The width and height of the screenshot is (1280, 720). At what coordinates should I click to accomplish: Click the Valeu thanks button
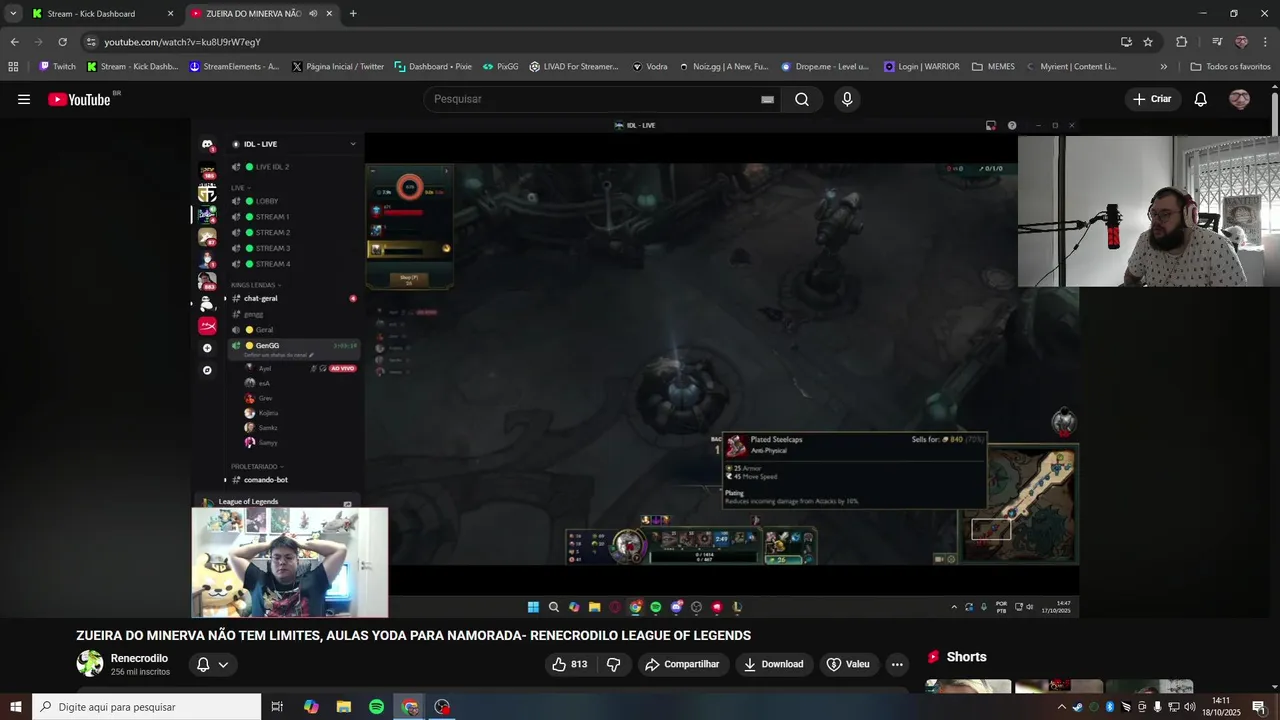[x=848, y=664]
